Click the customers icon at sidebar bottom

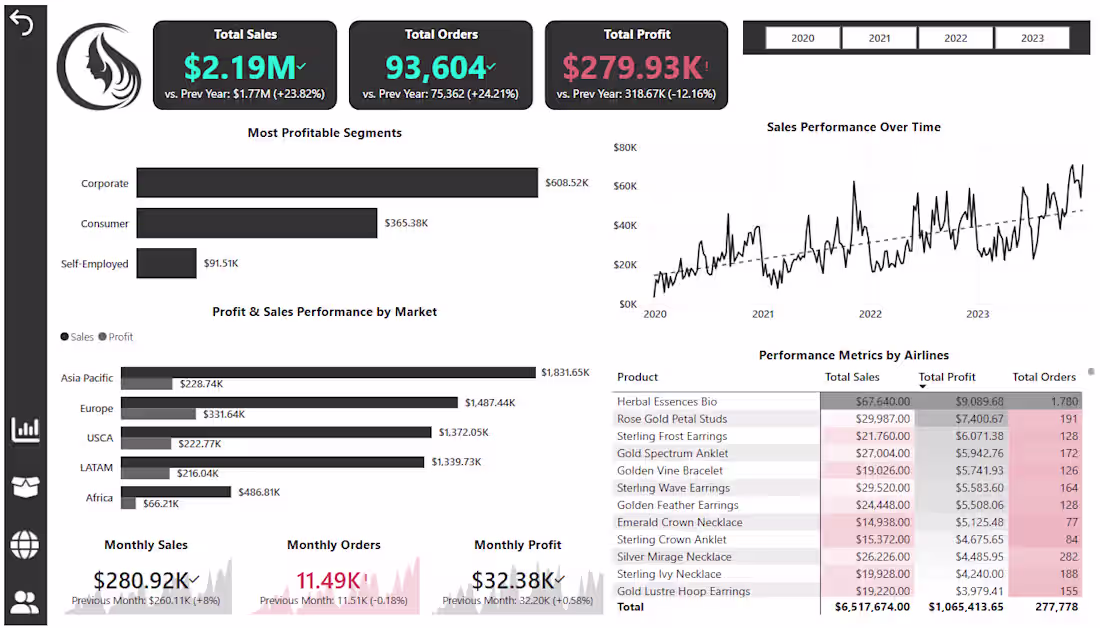(25, 601)
